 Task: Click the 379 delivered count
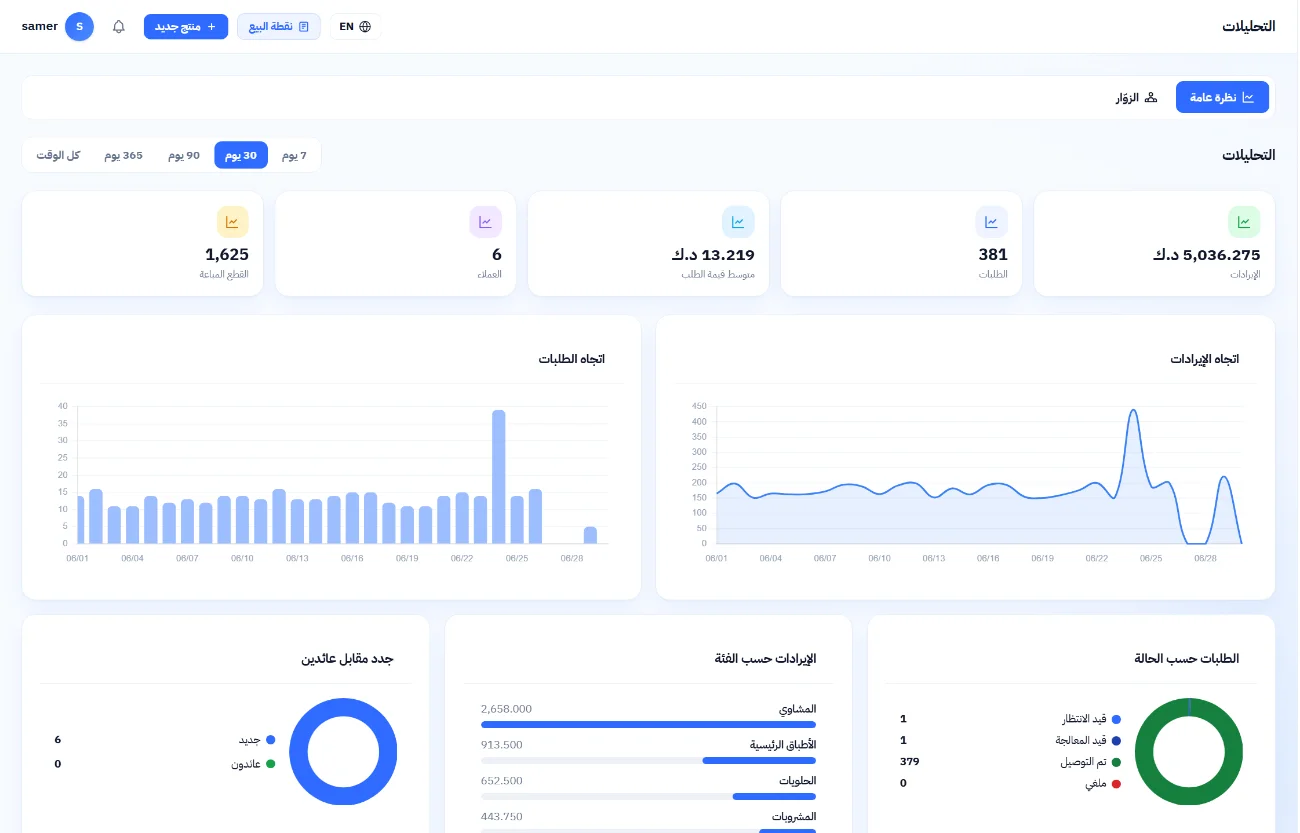pyautogui.click(x=909, y=762)
